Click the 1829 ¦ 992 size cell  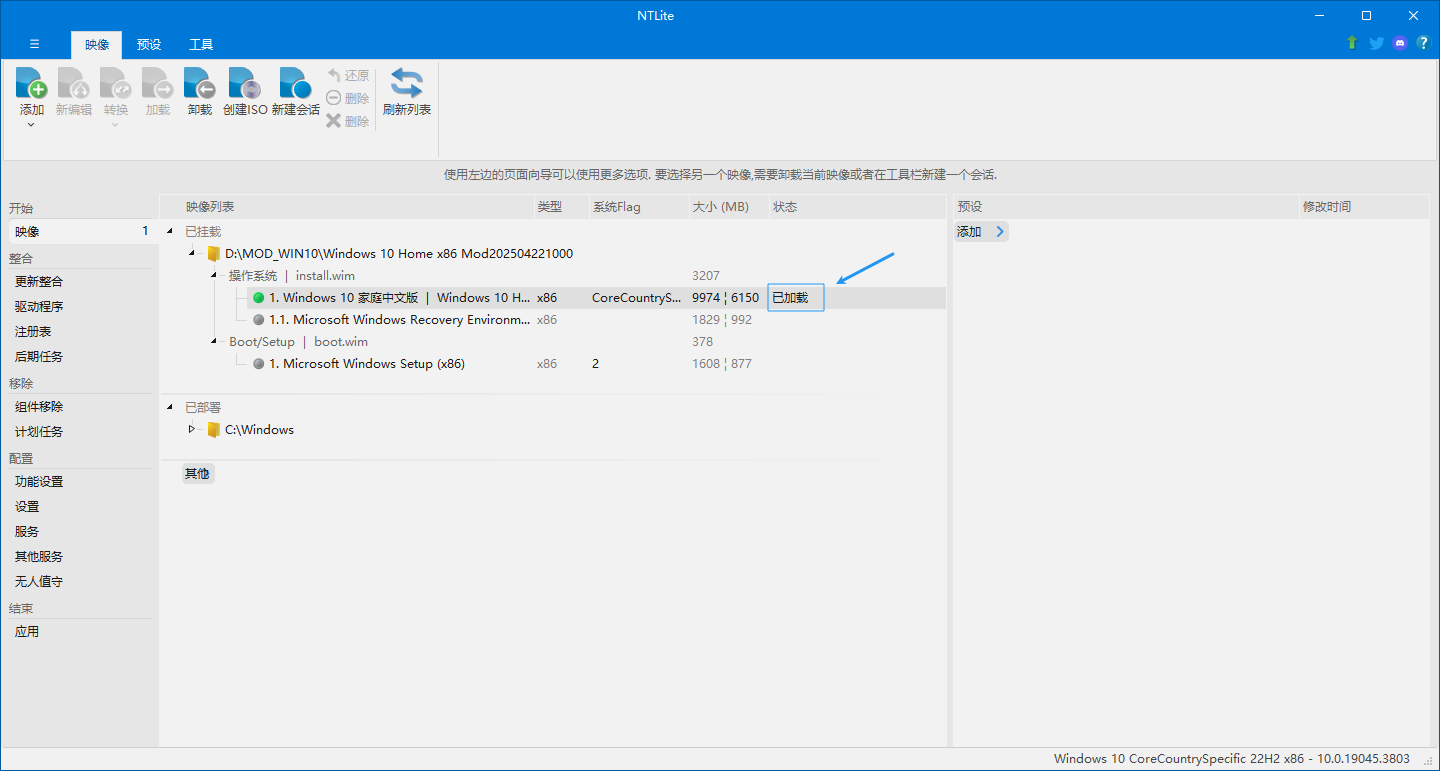pyautogui.click(x=722, y=319)
